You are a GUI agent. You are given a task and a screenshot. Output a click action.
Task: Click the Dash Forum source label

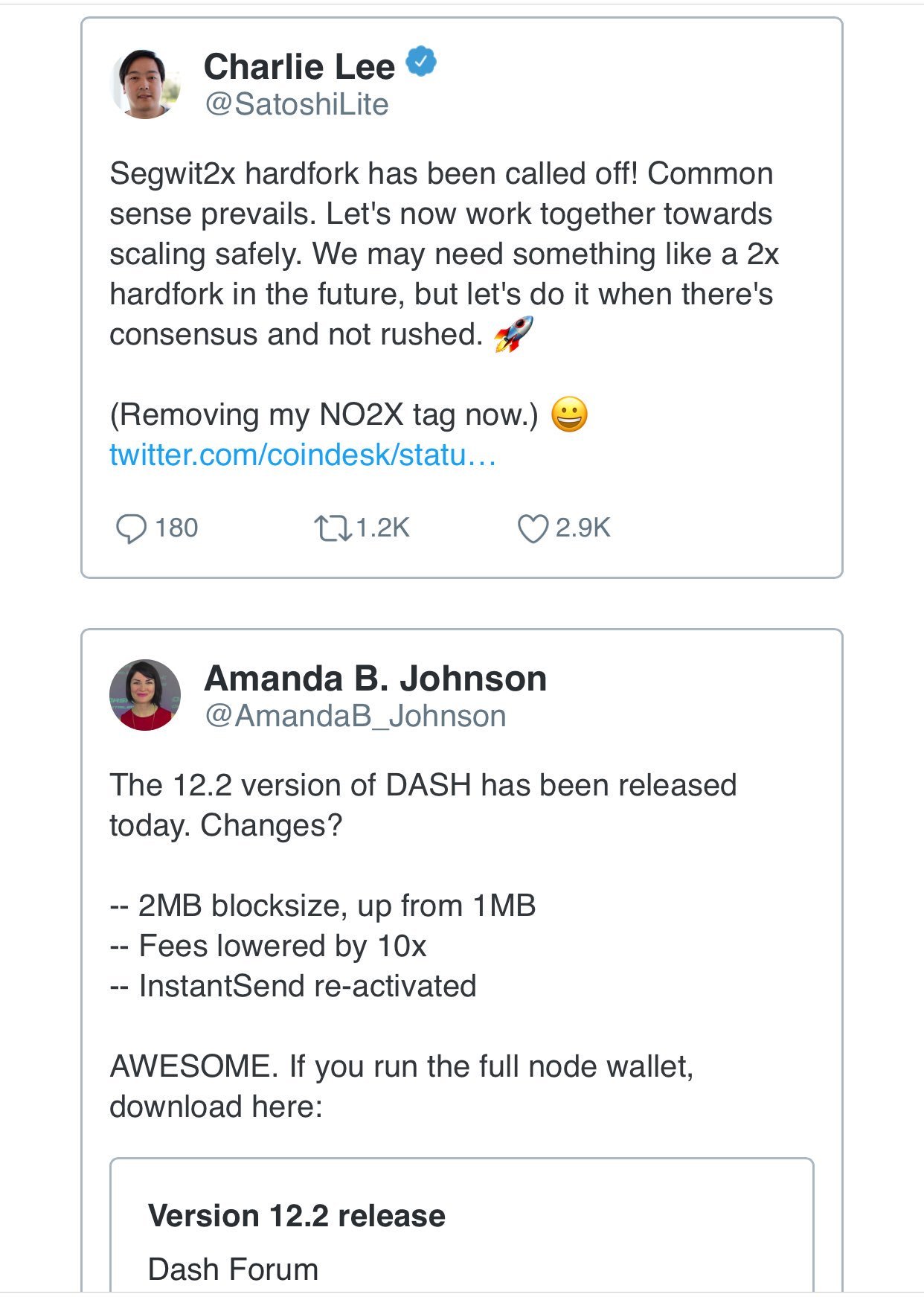233,1269
